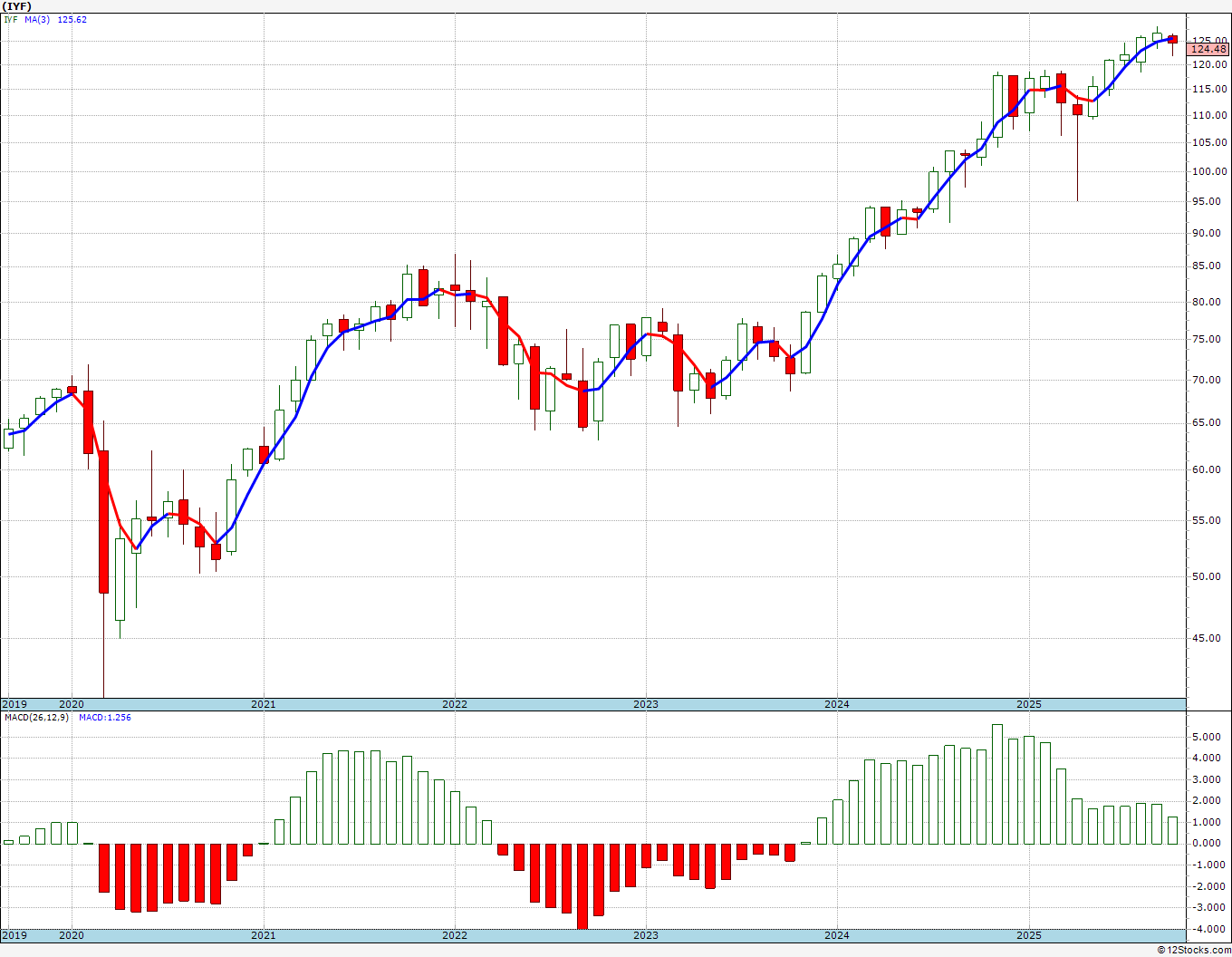
Task: Click the -3.000 MACD axis label
Action: coord(1208,907)
